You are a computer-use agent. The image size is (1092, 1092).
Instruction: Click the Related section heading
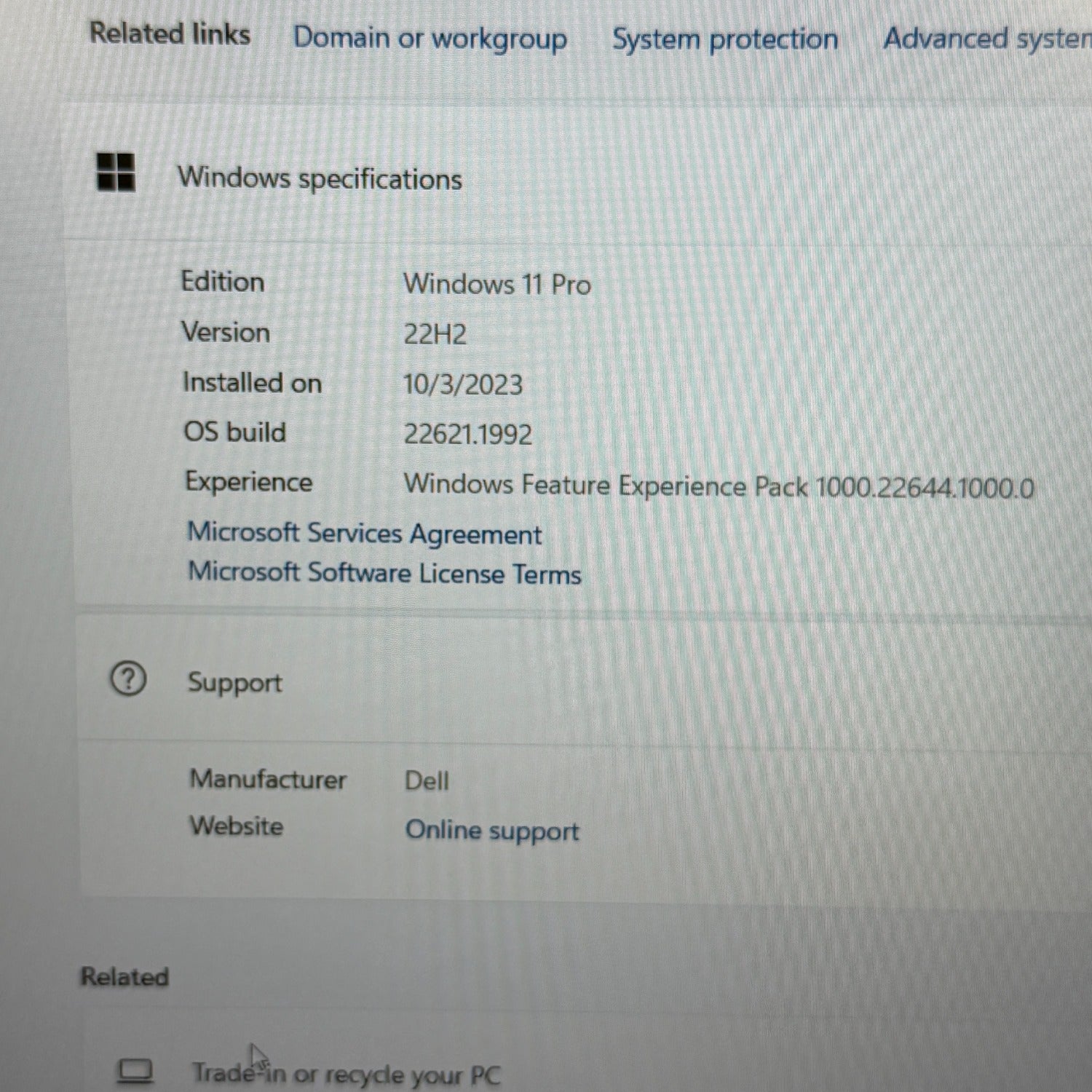(x=124, y=976)
